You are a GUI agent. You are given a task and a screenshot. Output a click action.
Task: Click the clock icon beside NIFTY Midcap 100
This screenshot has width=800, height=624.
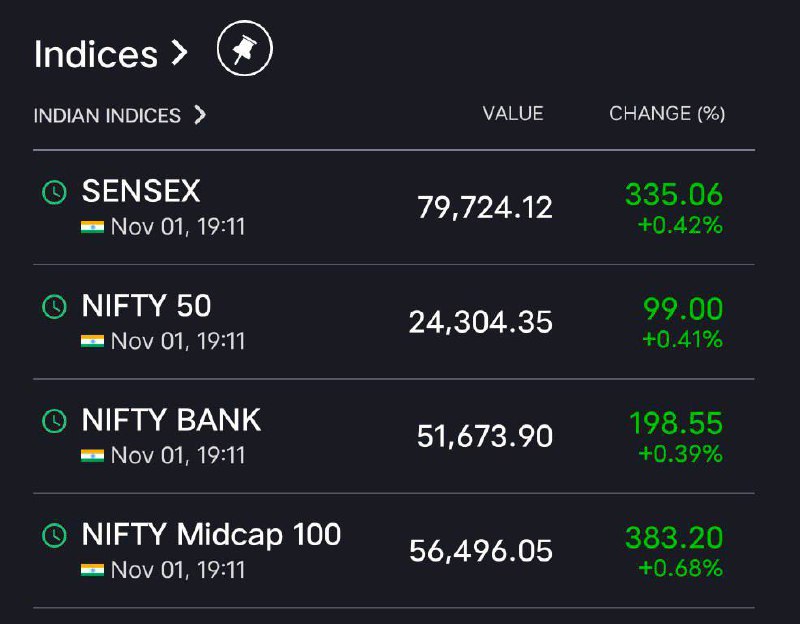point(54,535)
